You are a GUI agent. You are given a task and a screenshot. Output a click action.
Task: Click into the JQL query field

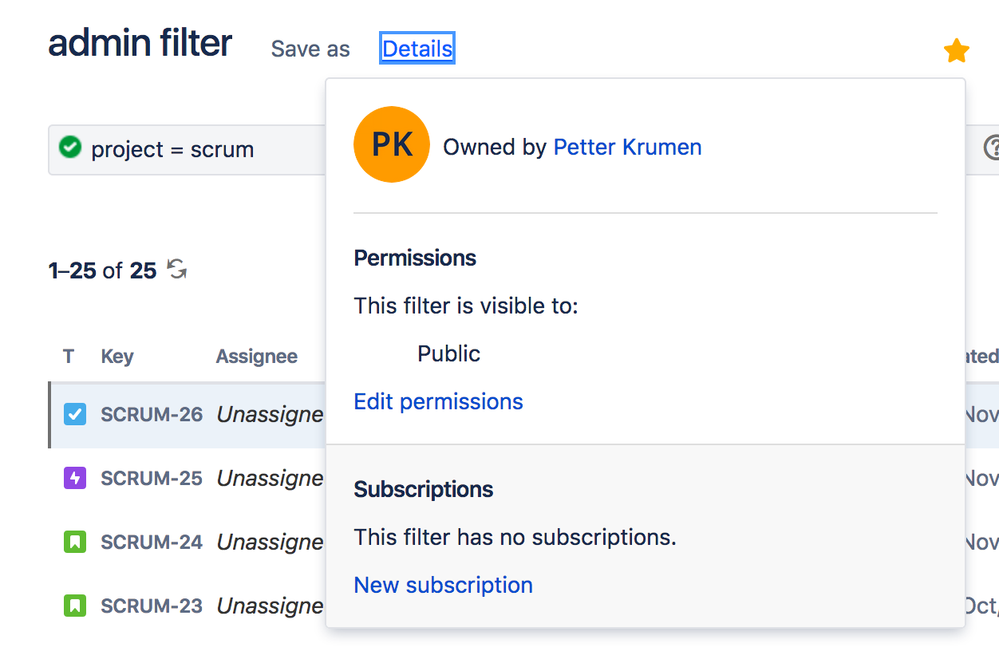[200, 150]
